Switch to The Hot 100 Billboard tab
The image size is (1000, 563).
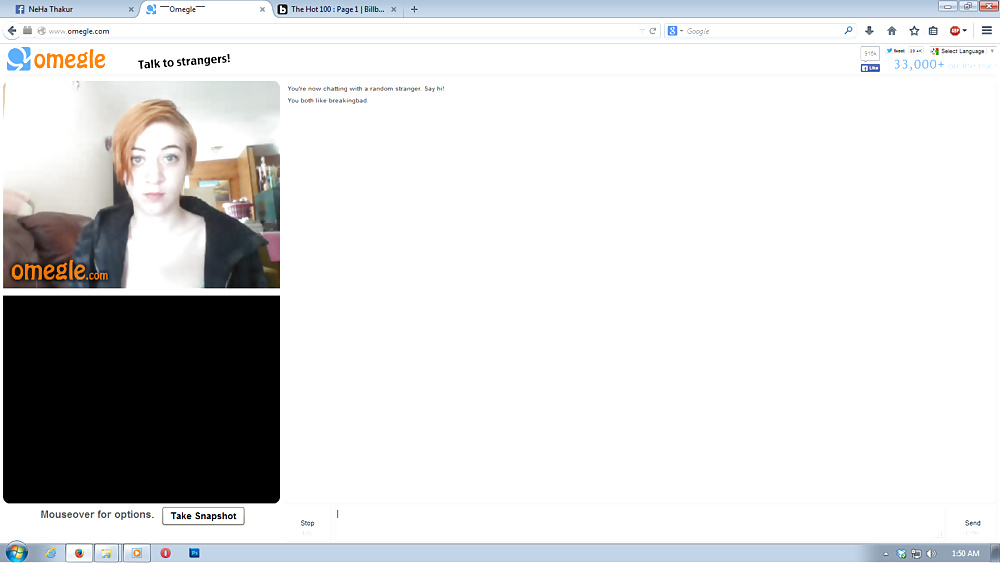click(337, 9)
